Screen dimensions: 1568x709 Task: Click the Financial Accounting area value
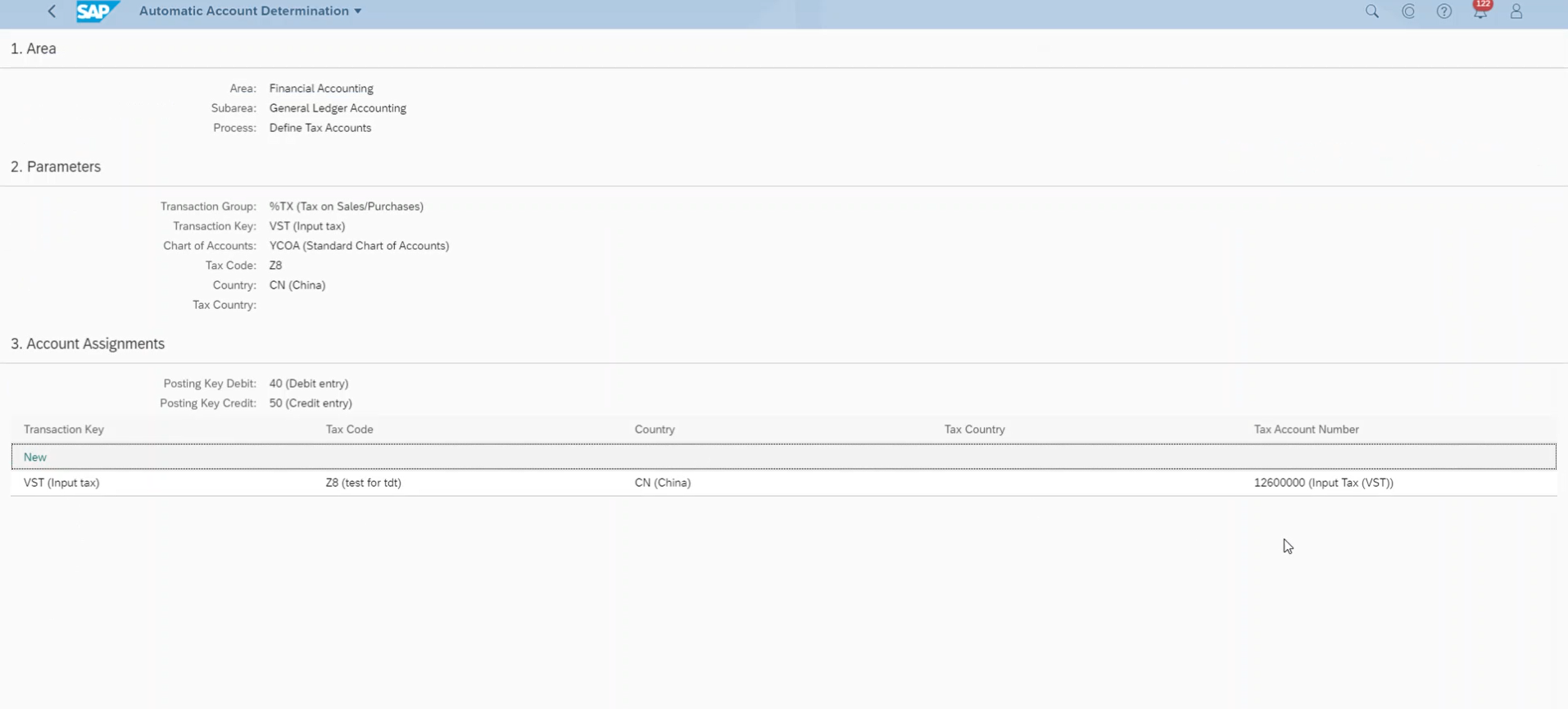321,89
